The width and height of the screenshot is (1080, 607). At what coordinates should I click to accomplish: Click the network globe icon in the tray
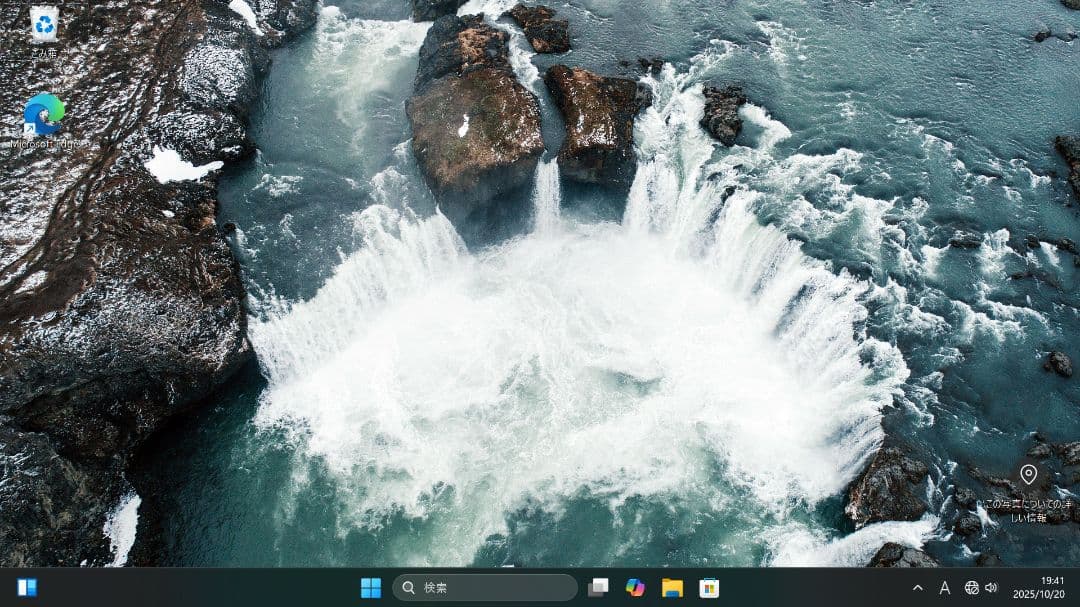click(x=972, y=589)
